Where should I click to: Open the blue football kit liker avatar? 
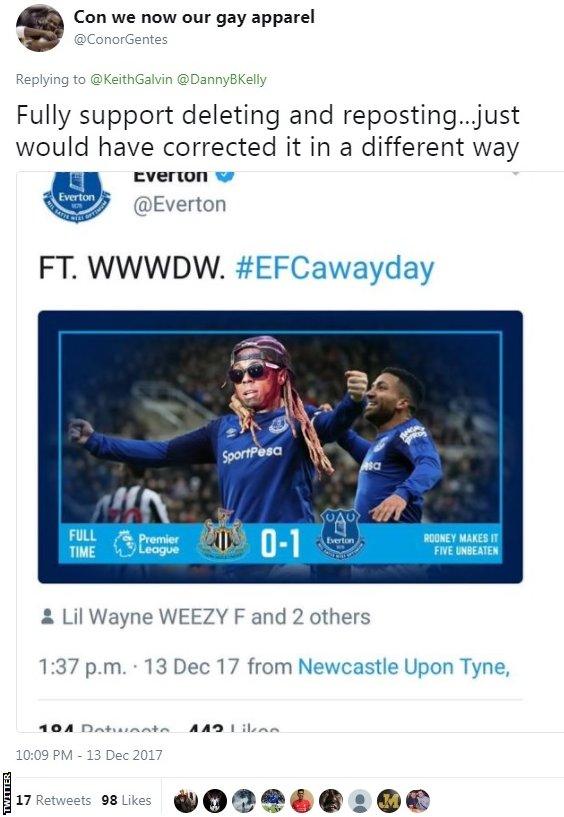click(x=273, y=800)
